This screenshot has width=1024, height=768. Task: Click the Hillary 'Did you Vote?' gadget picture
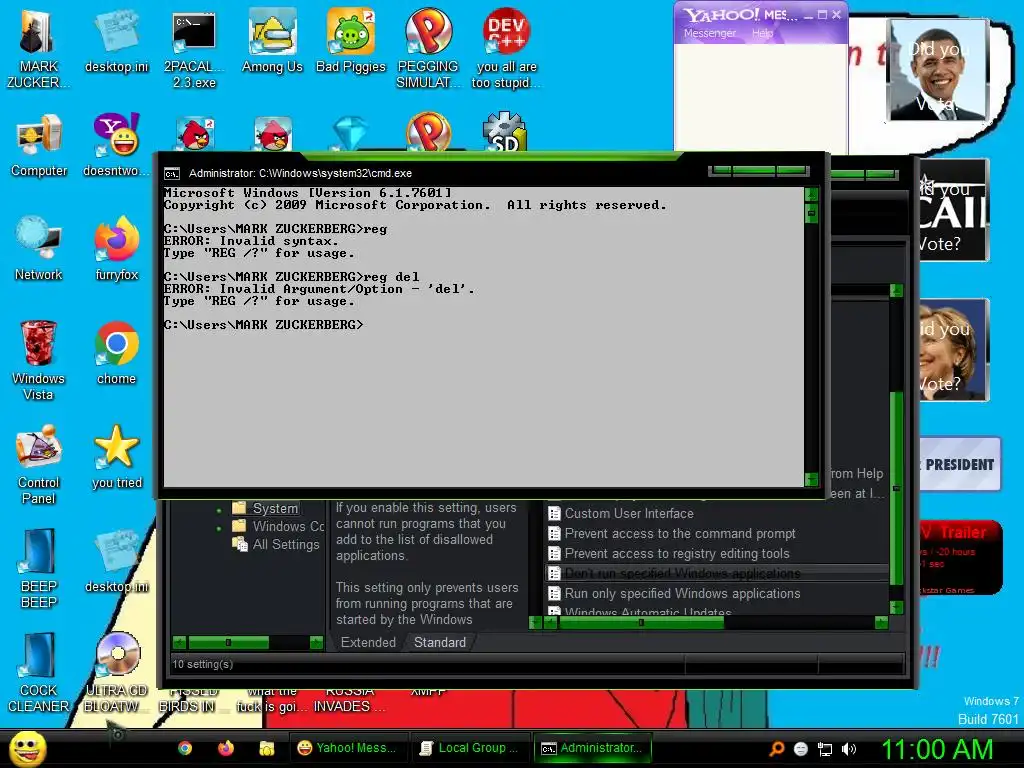coord(953,349)
